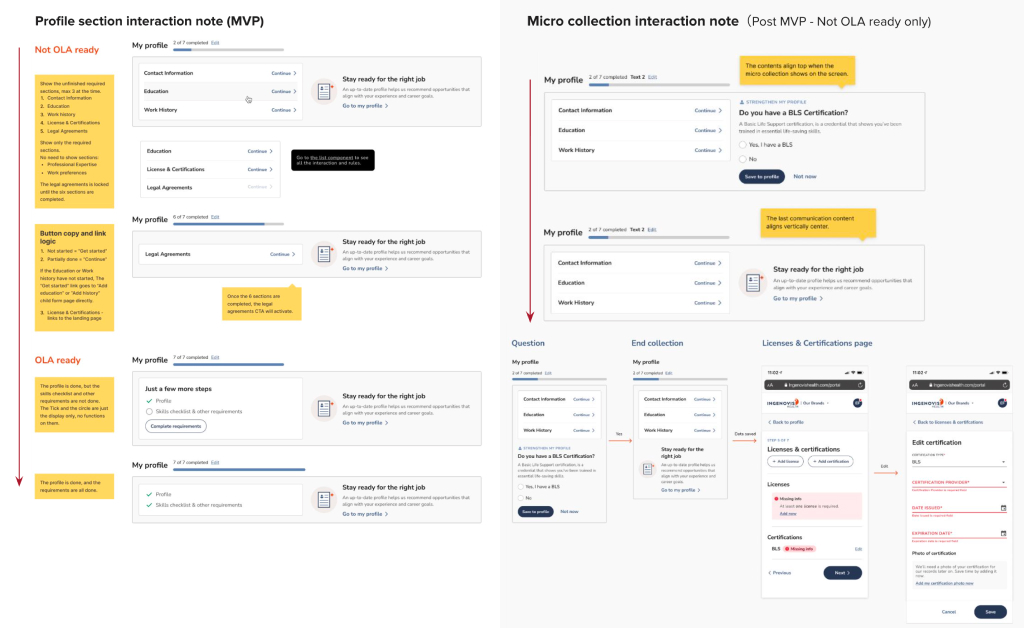Select the Yes, I have a BLS radio in desktop micro collection card
This screenshot has width=1024, height=628.
(x=743, y=145)
